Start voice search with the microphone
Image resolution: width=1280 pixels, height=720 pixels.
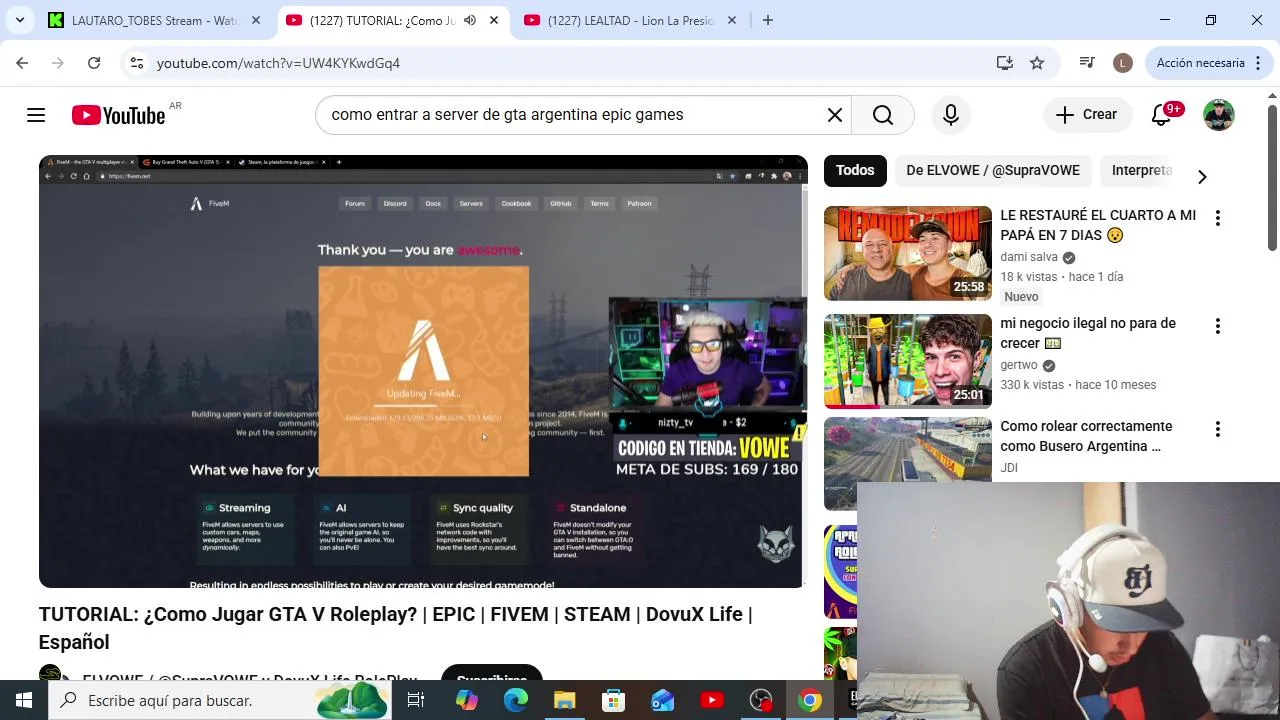click(951, 115)
